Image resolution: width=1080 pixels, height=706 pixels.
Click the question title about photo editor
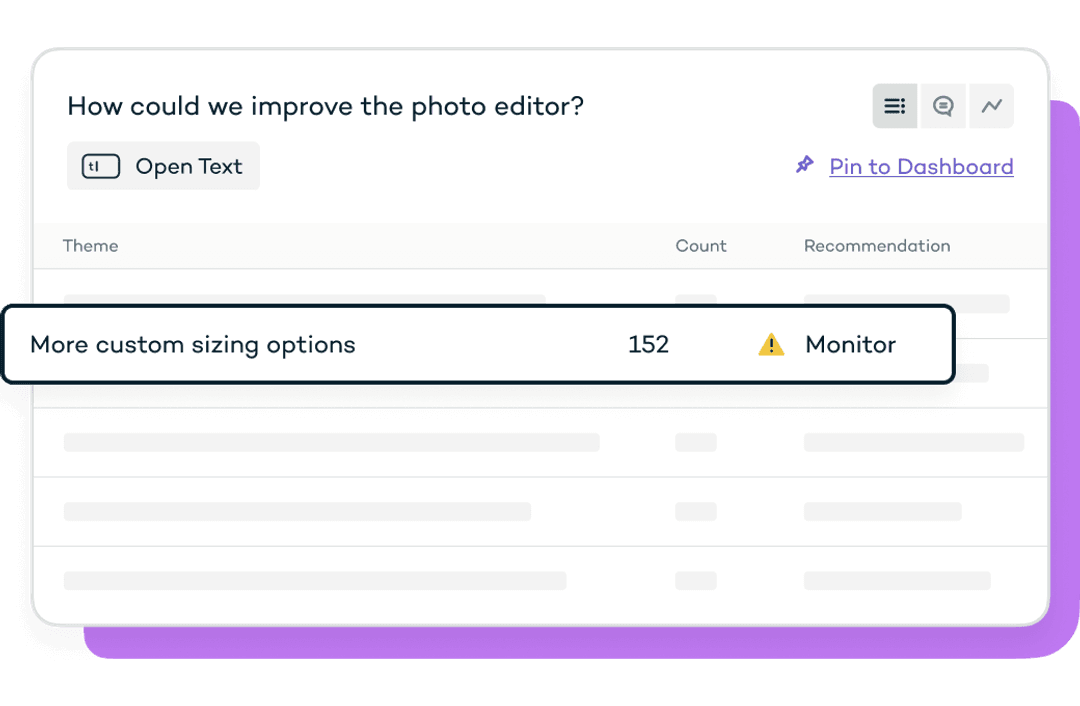[x=325, y=107]
